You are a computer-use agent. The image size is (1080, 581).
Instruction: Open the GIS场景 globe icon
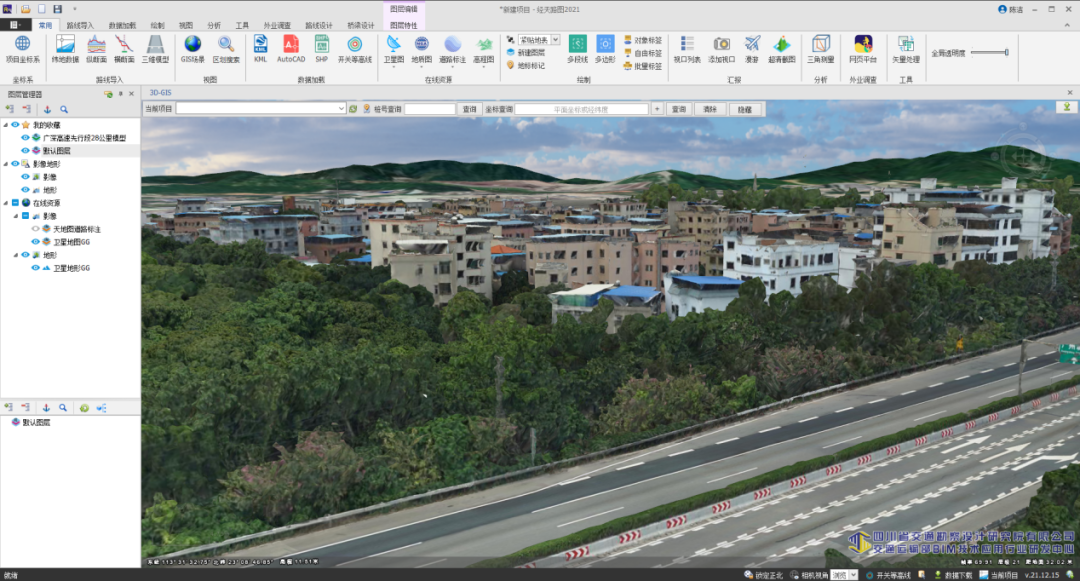(193, 49)
